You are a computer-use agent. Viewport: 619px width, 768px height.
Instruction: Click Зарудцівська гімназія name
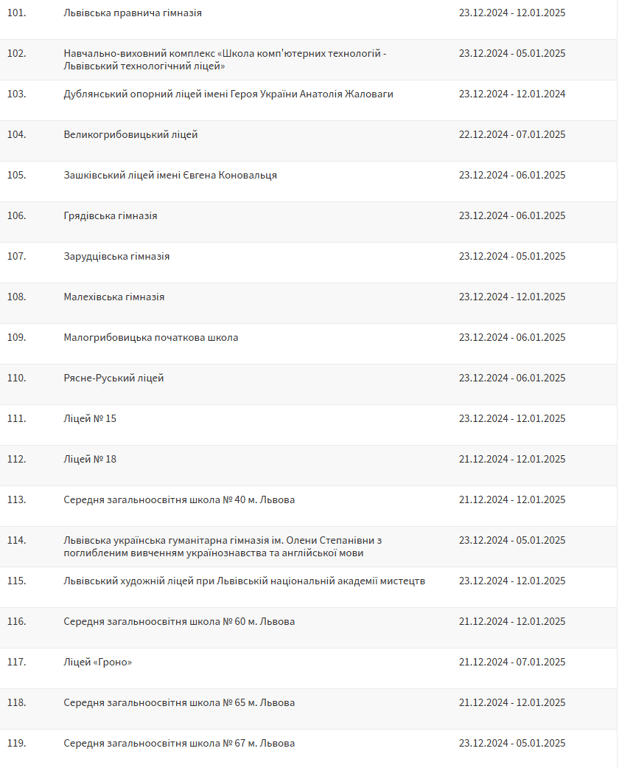click(x=116, y=256)
